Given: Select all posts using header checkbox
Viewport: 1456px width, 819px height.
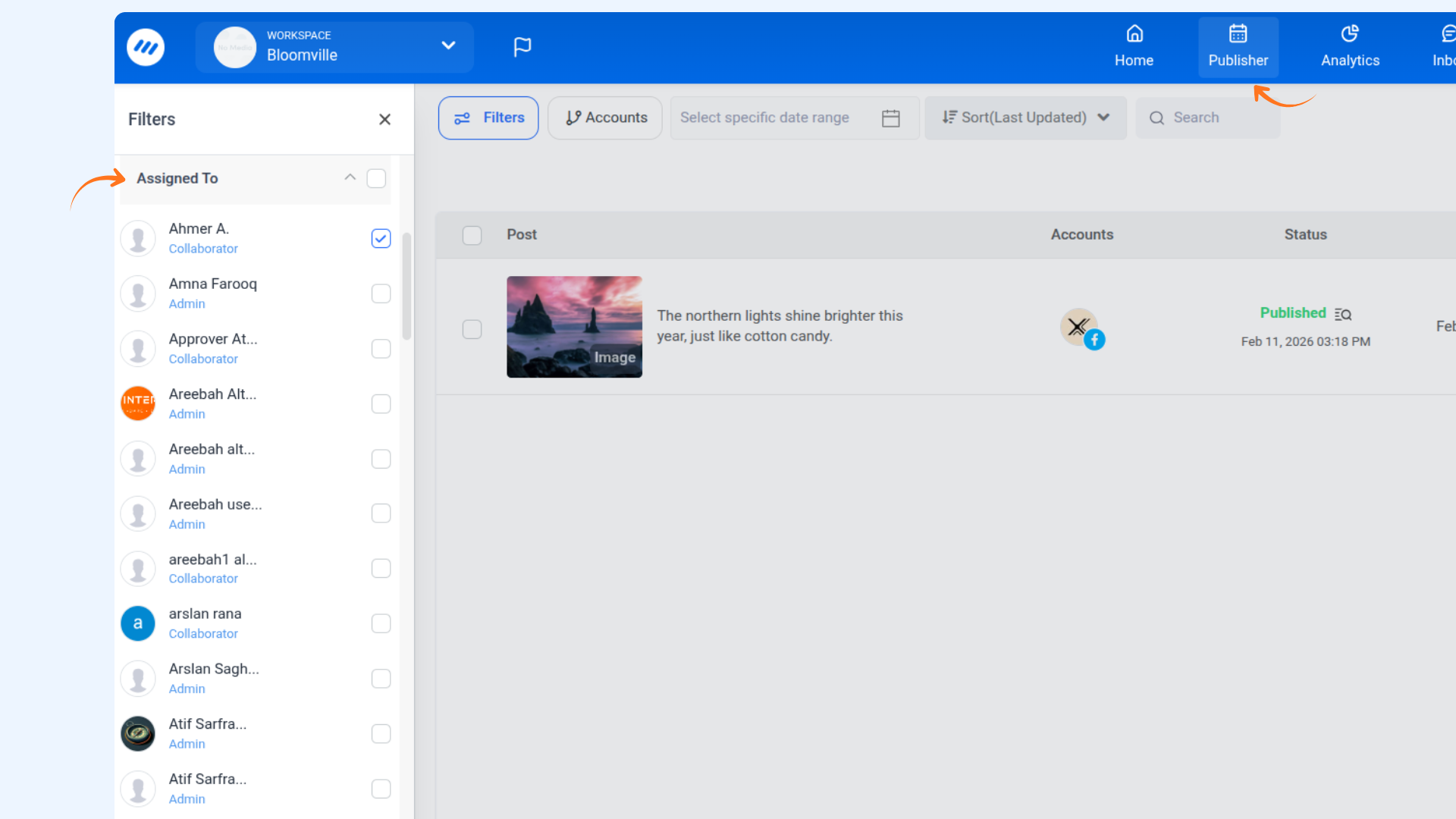Looking at the screenshot, I should tap(472, 235).
